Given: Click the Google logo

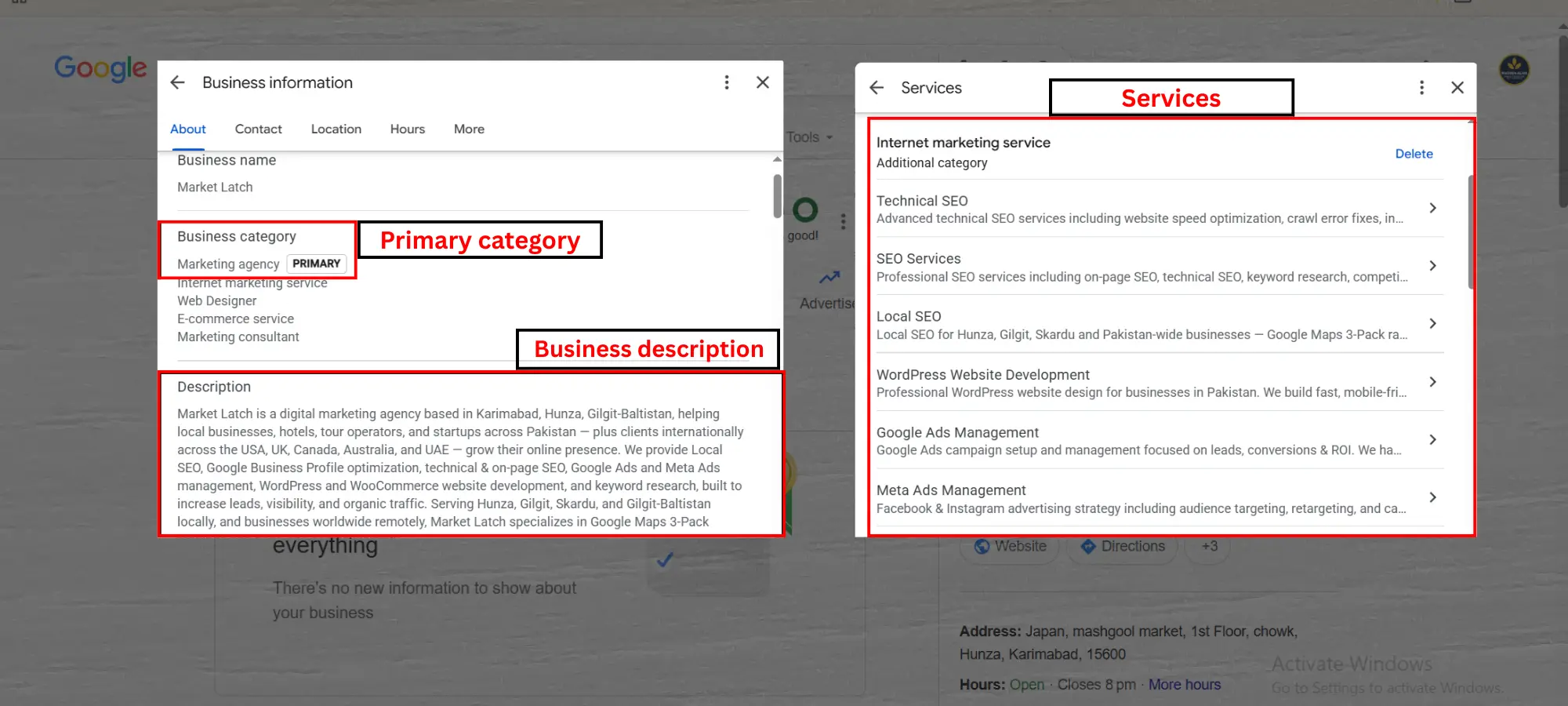Looking at the screenshot, I should tap(100, 68).
